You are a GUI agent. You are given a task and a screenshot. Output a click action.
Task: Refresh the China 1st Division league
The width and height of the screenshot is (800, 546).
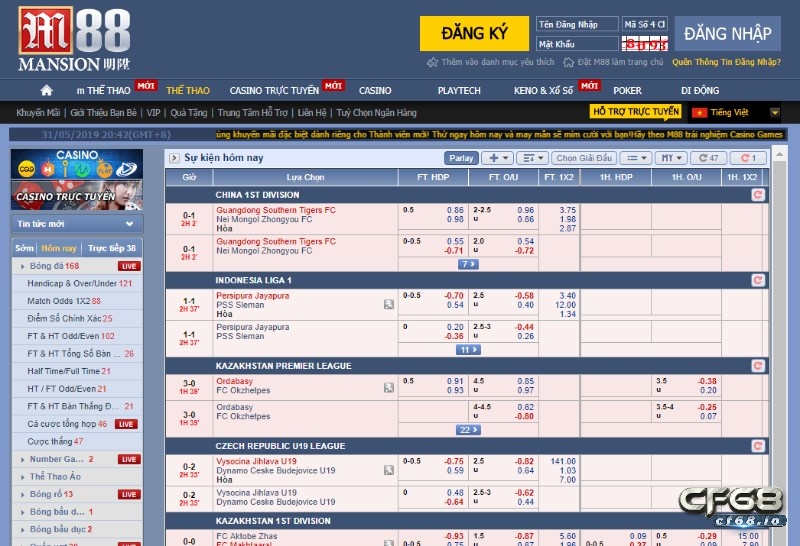(x=758, y=195)
